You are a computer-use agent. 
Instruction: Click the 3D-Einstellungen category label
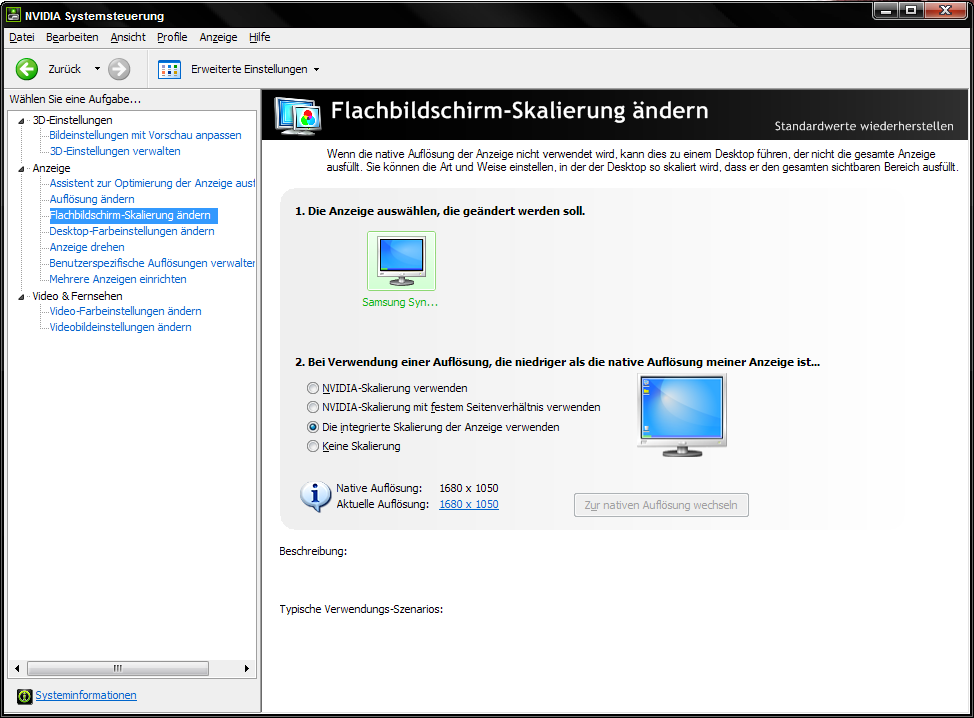[73, 120]
